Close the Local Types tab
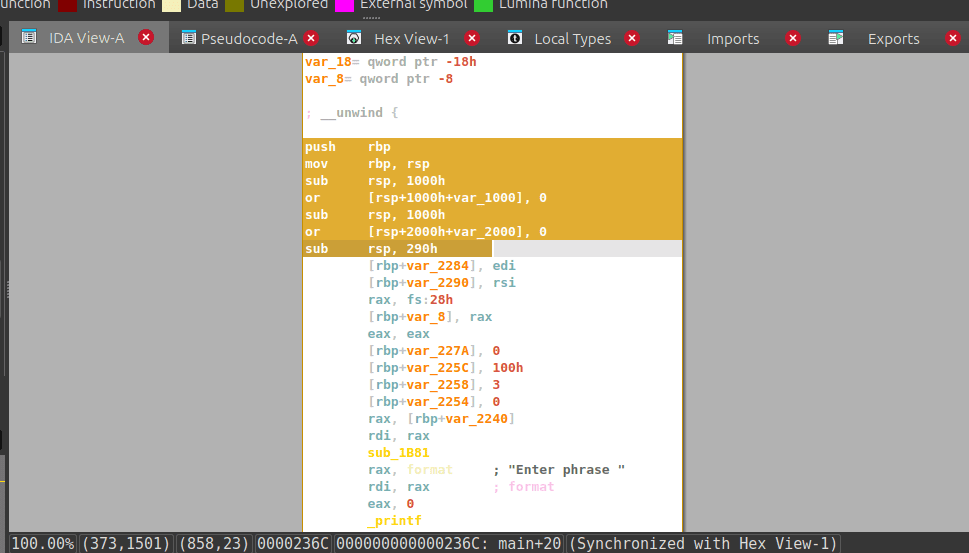Viewport: 969px width, 553px height. tap(632, 39)
